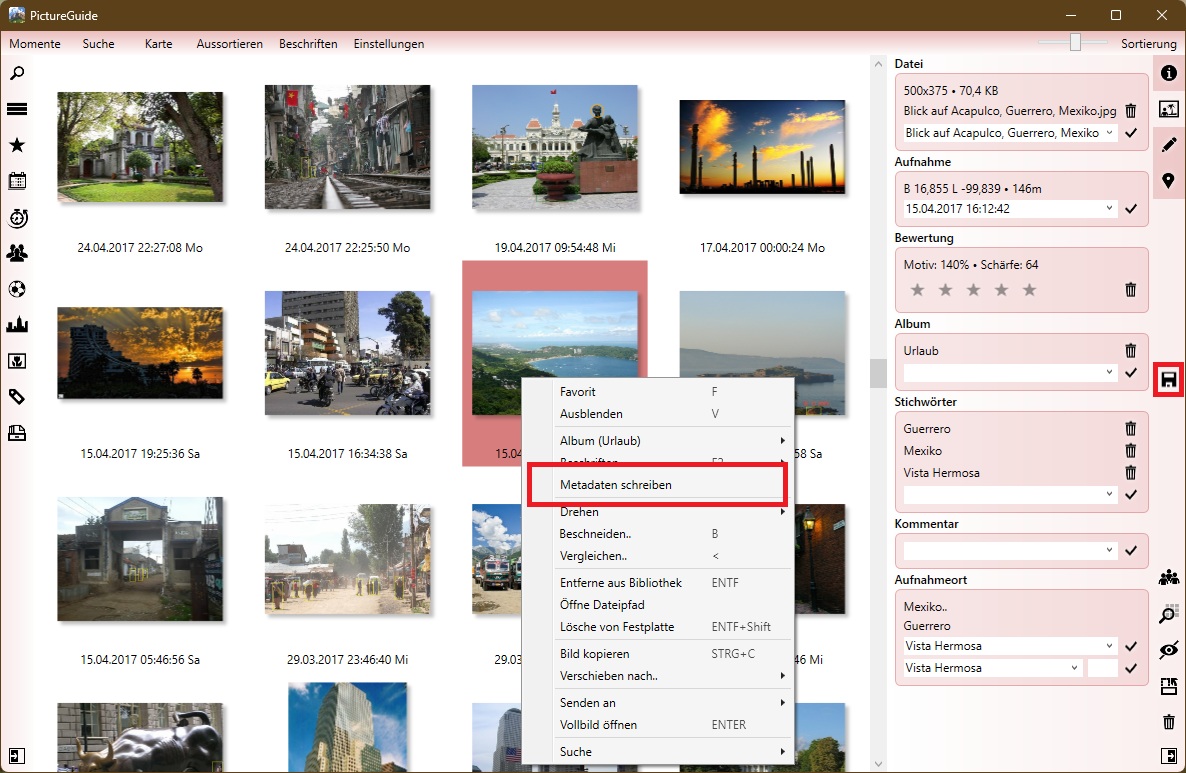This screenshot has width=1186, height=773.
Task: Confirm the Kommentar field with its checkmark
Action: click(x=1131, y=551)
